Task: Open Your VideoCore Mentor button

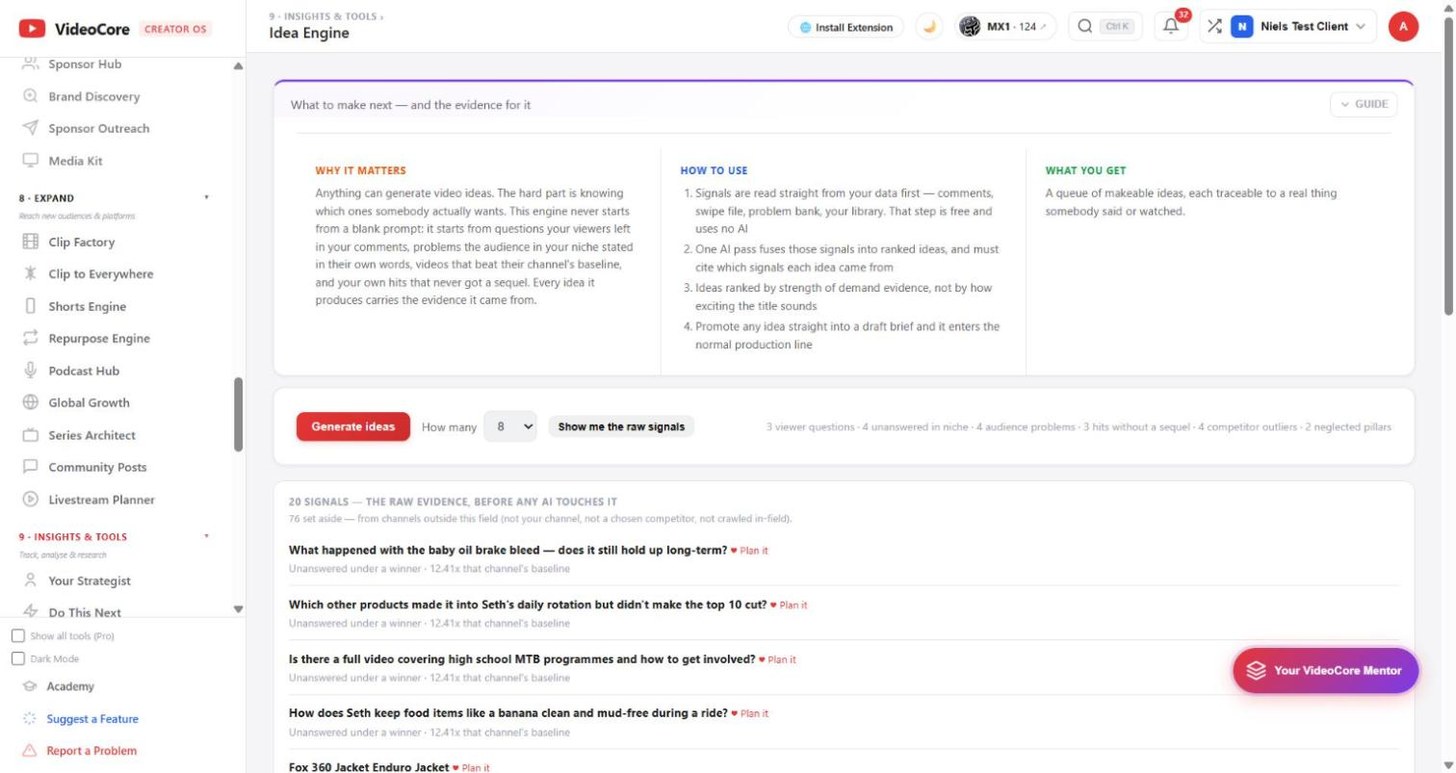Action: (1325, 671)
